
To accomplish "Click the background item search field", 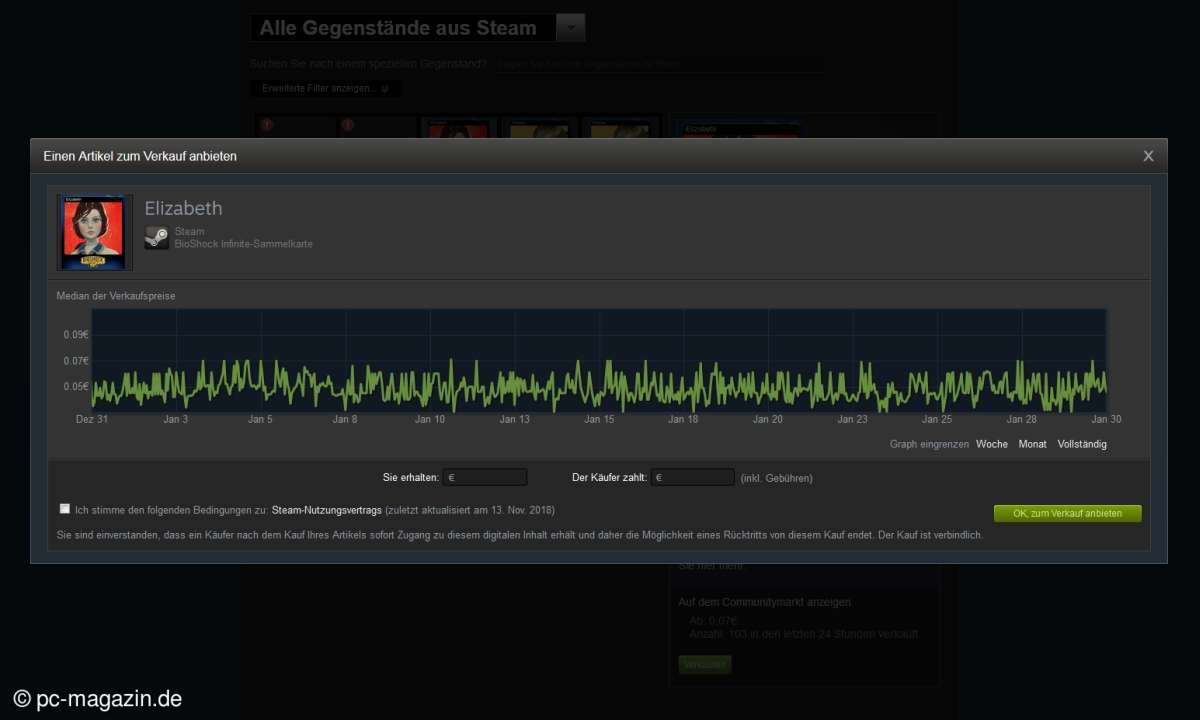I will tap(658, 64).
